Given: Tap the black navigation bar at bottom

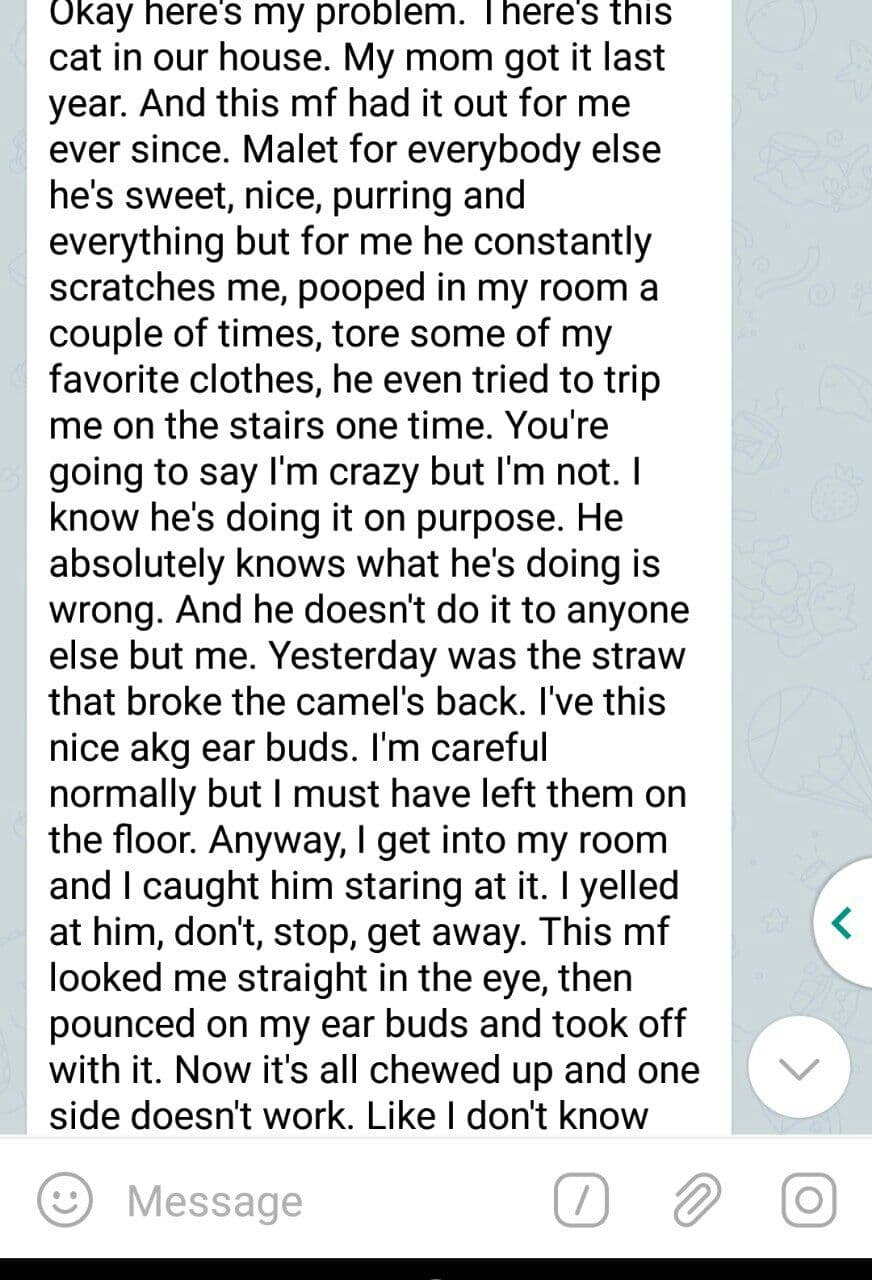Looking at the screenshot, I should coord(436,1269).
